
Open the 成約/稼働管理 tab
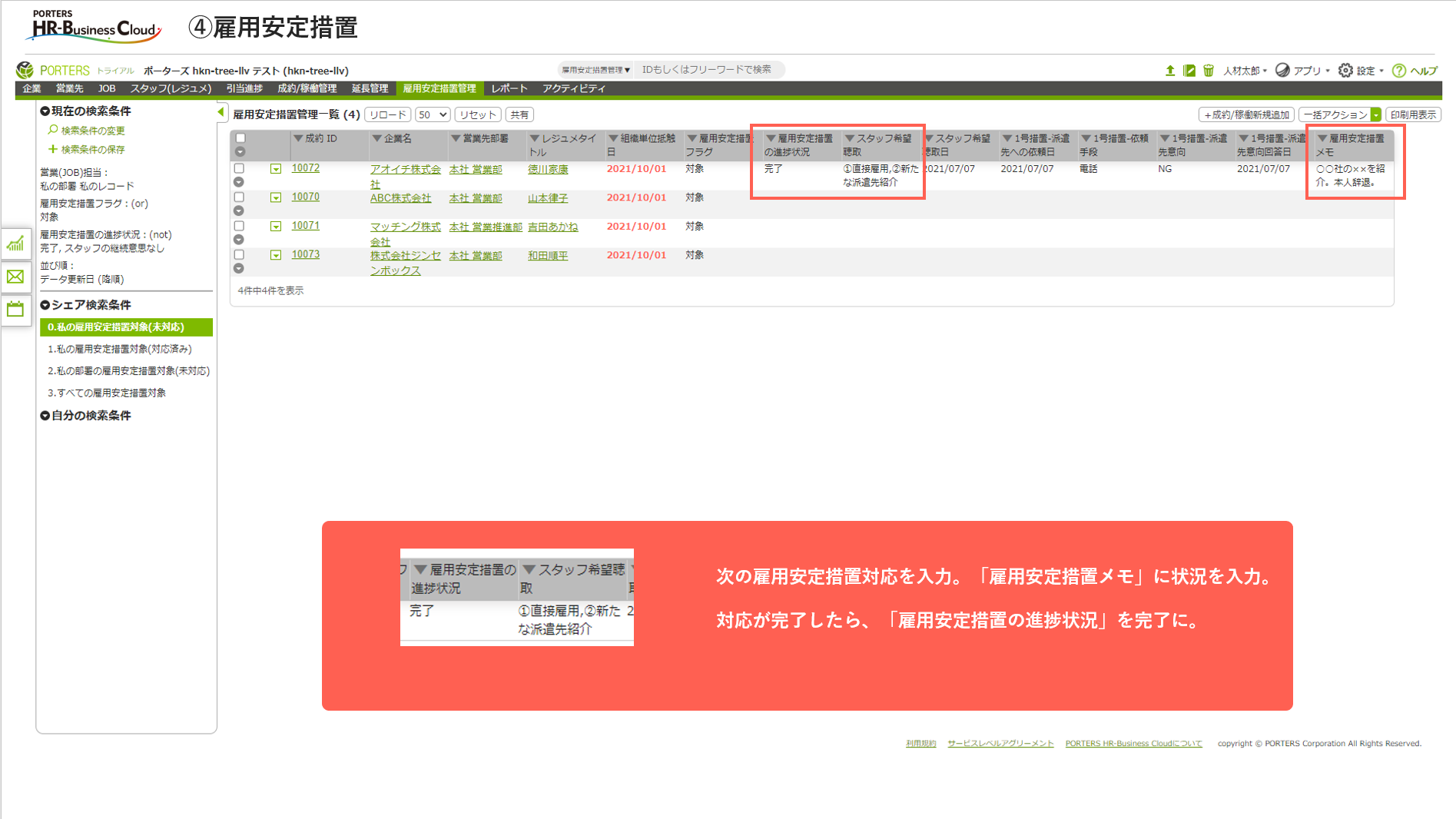click(307, 88)
